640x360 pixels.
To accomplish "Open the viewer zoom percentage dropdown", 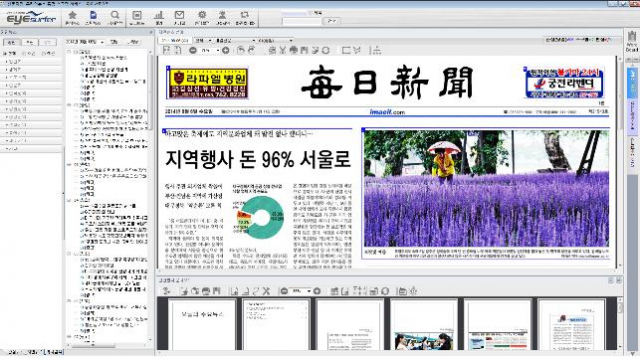I will [x=218, y=50].
